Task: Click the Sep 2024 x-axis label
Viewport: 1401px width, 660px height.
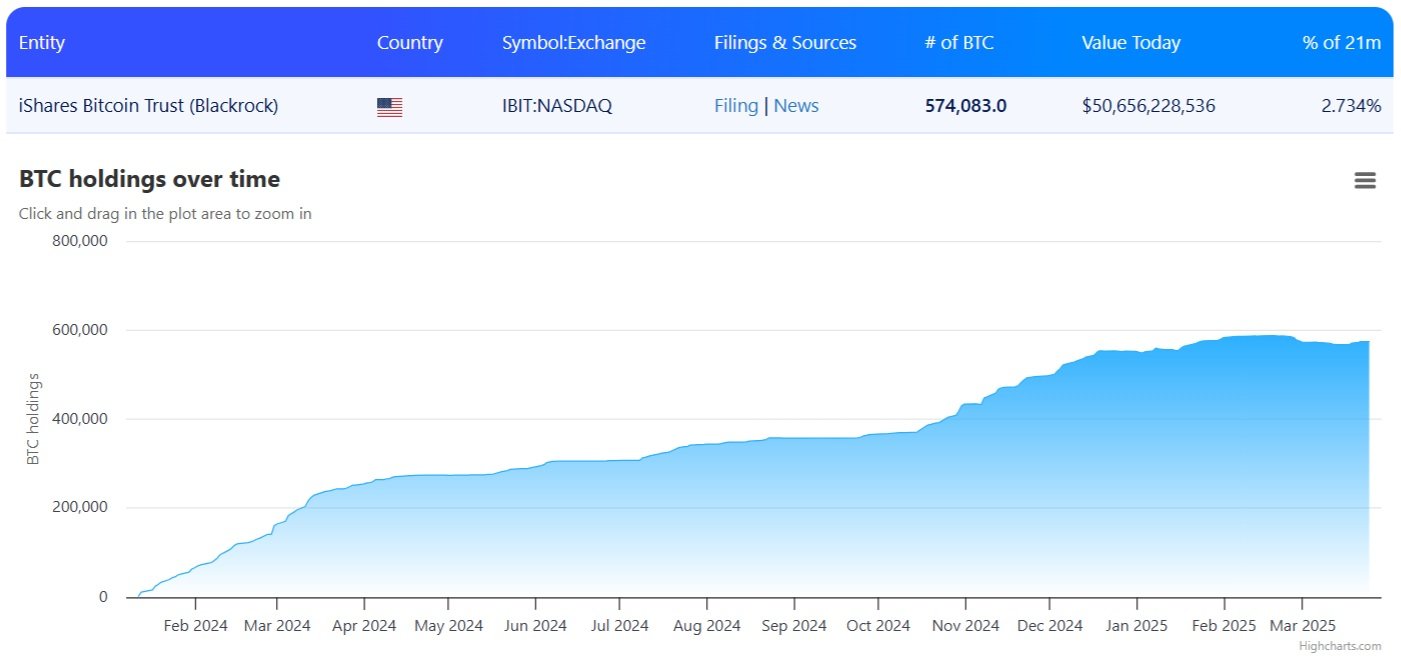Action: pyautogui.click(x=794, y=626)
